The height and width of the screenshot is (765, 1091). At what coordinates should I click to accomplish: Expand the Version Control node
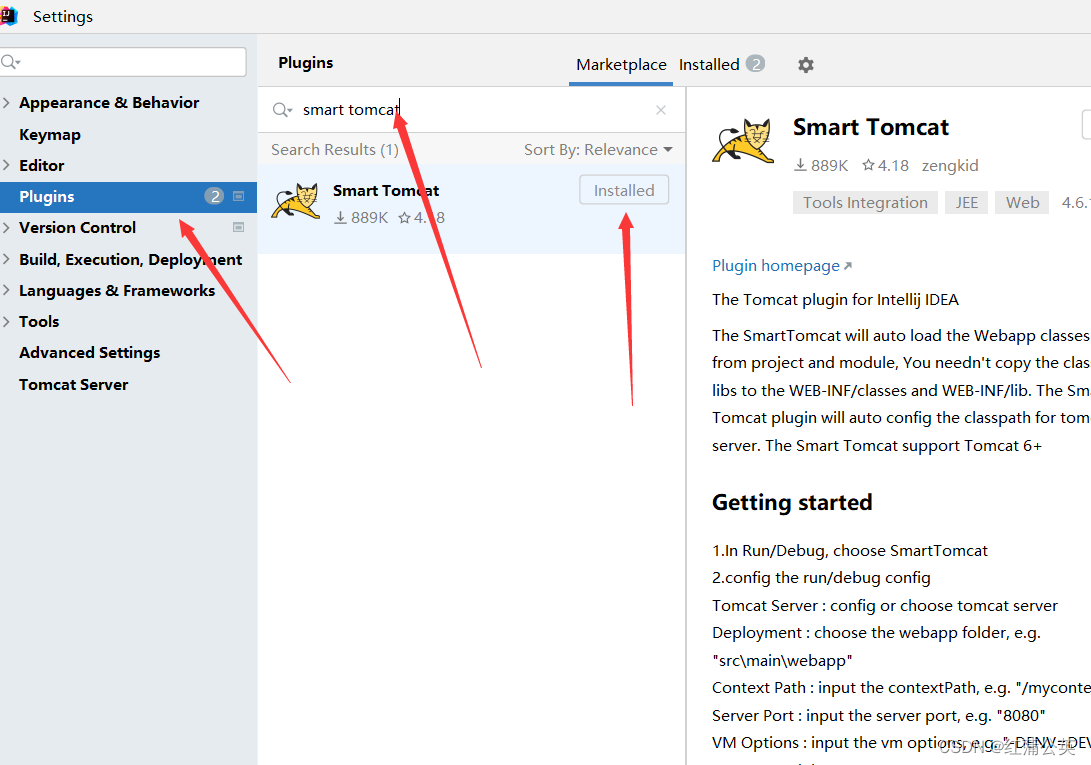pos(6,228)
